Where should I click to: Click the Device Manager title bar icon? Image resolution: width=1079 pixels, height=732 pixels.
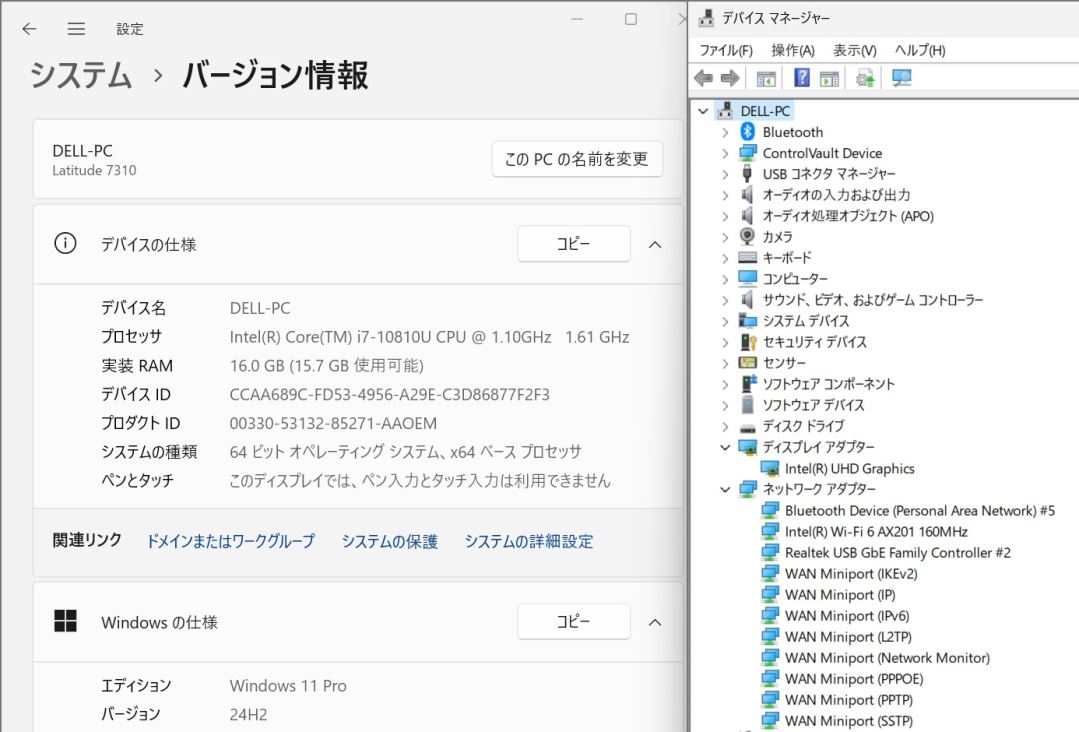706,18
